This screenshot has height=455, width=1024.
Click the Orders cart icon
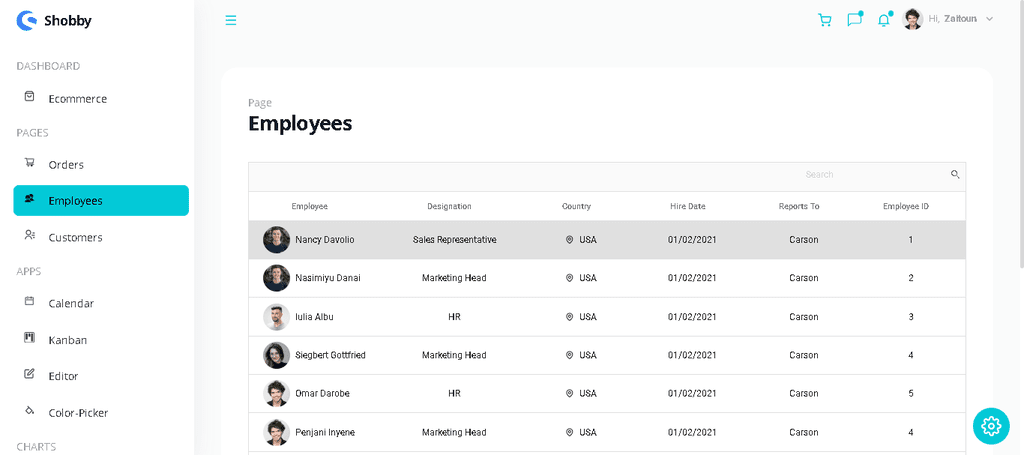[29, 162]
